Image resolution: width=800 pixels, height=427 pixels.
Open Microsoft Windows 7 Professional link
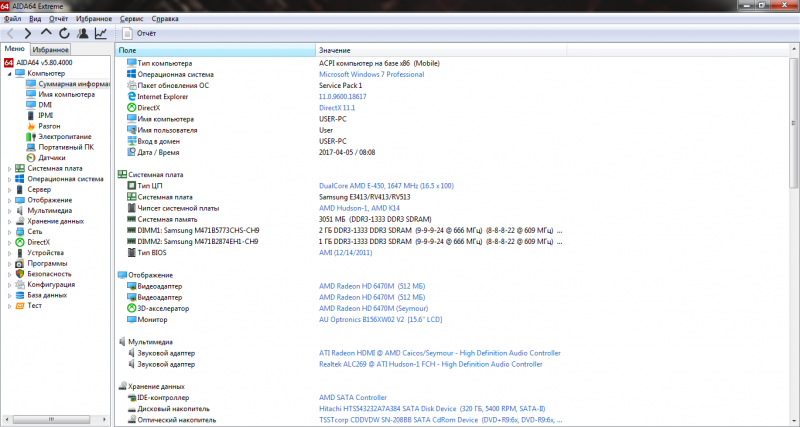click(x=371, y=74)
